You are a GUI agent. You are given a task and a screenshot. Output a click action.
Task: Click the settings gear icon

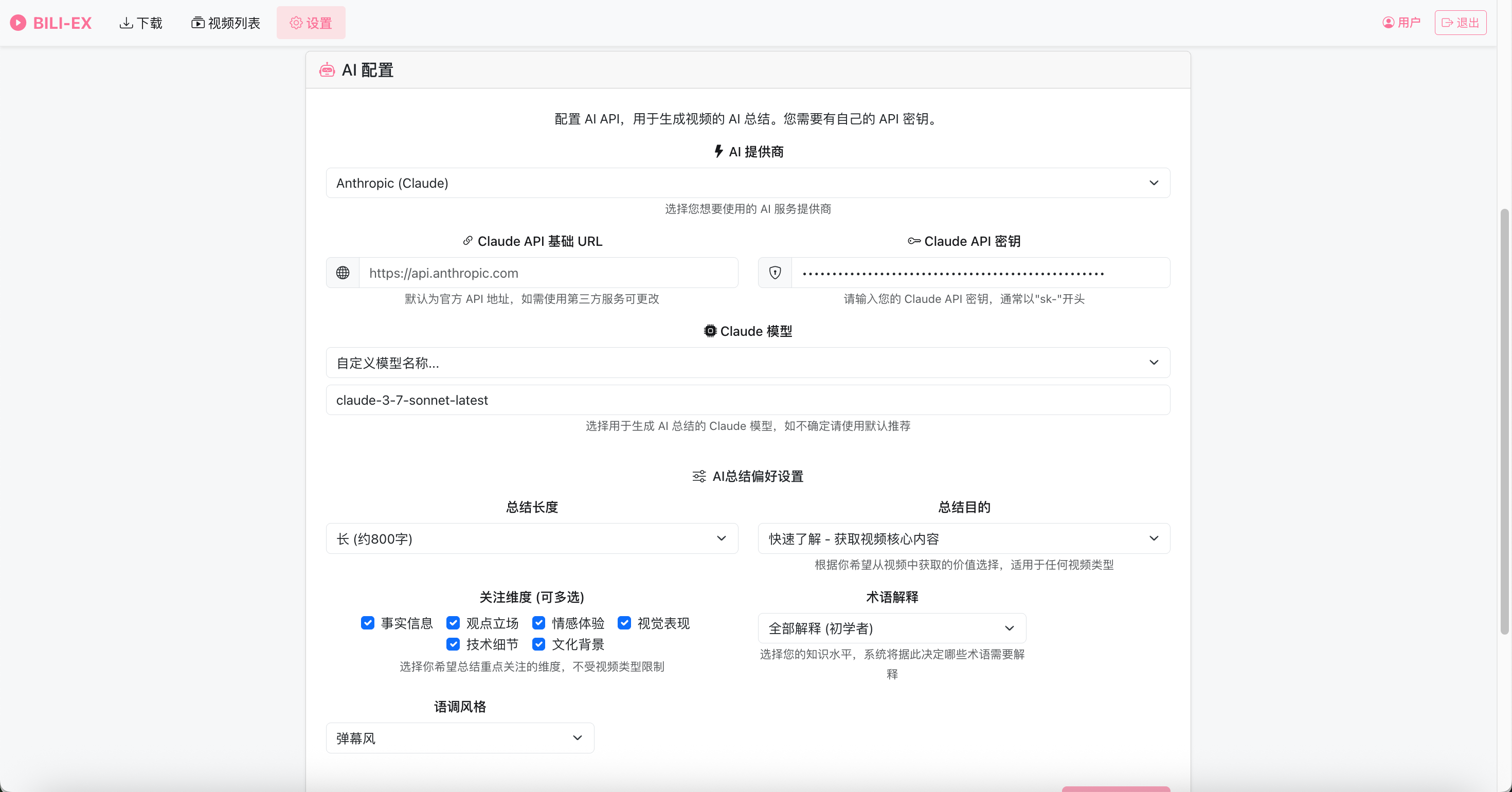[296, 23]
